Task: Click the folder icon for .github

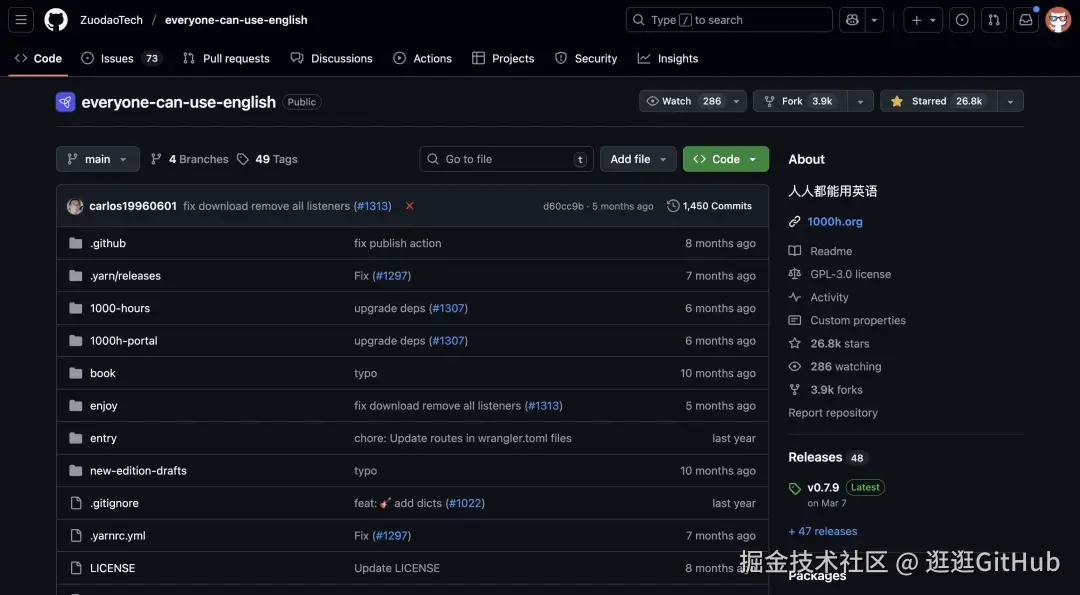Action: click(76, 243)
